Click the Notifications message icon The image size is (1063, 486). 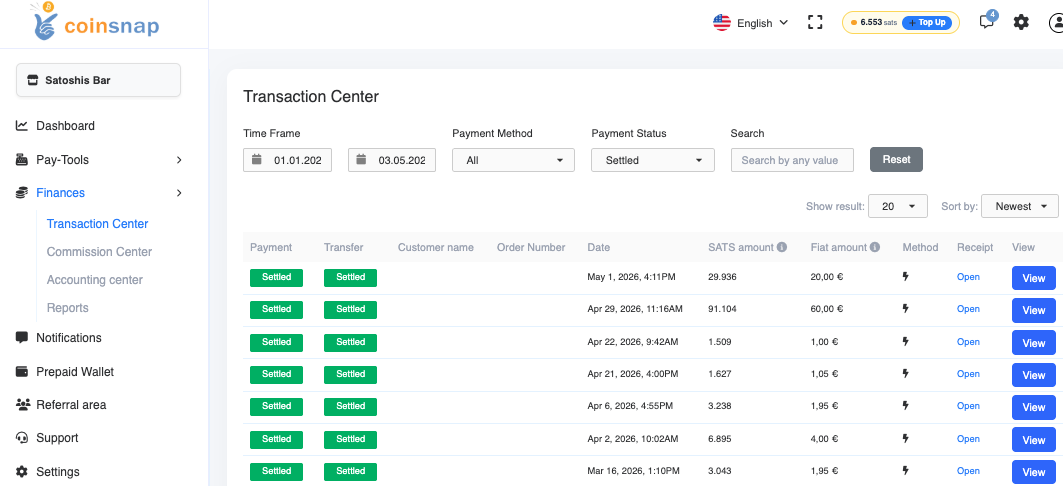[x=22, y=338]
